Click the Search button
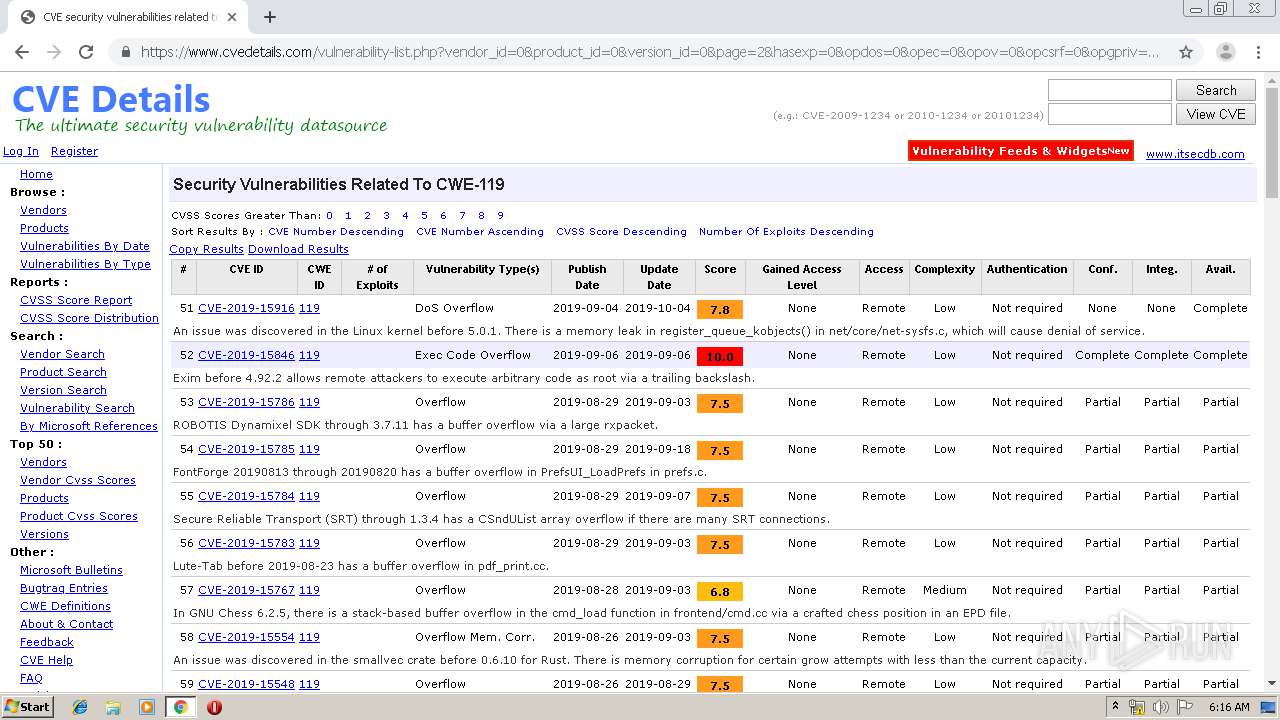The image size is (1280, 720). tap(1216, 90)
